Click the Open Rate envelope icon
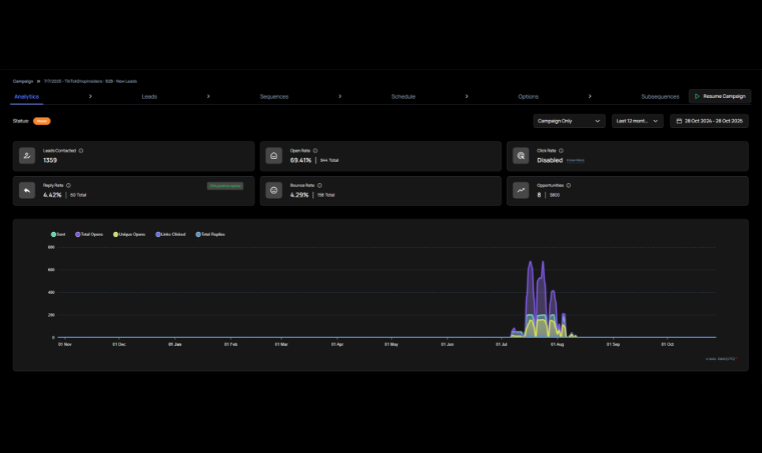762x453 pixels. [x=274, y=156]
